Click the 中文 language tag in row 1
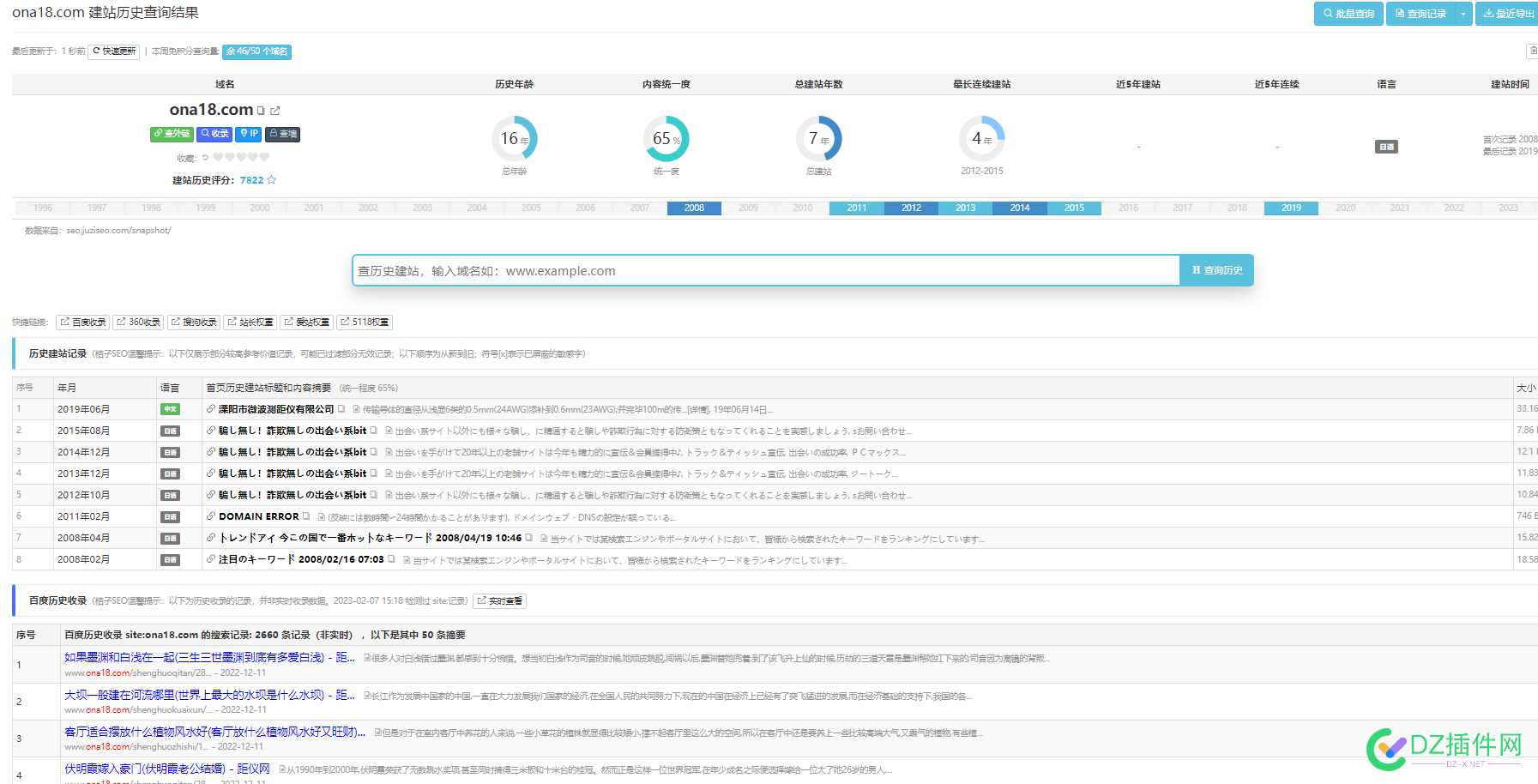The image size is (1538, 784). (x=170, y=409)
